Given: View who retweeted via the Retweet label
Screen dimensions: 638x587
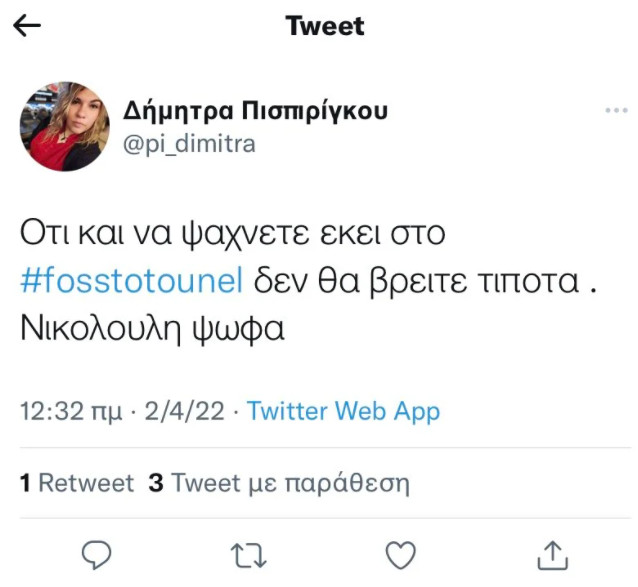Looking at the screenshot, I should [85, 483].
